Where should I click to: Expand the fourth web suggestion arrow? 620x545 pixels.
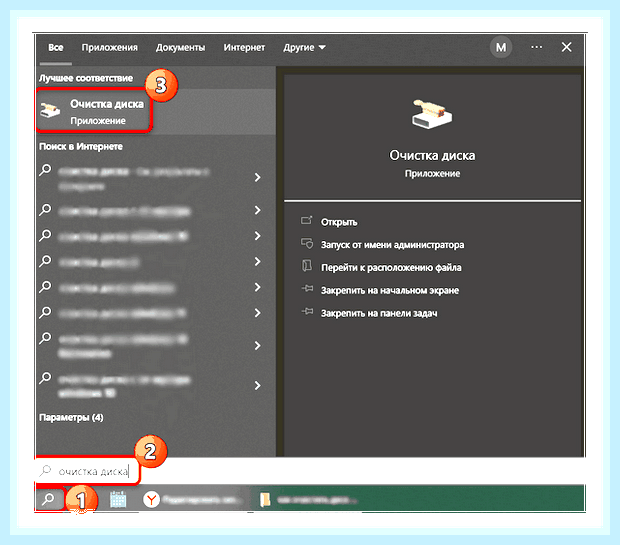[258, 261]
